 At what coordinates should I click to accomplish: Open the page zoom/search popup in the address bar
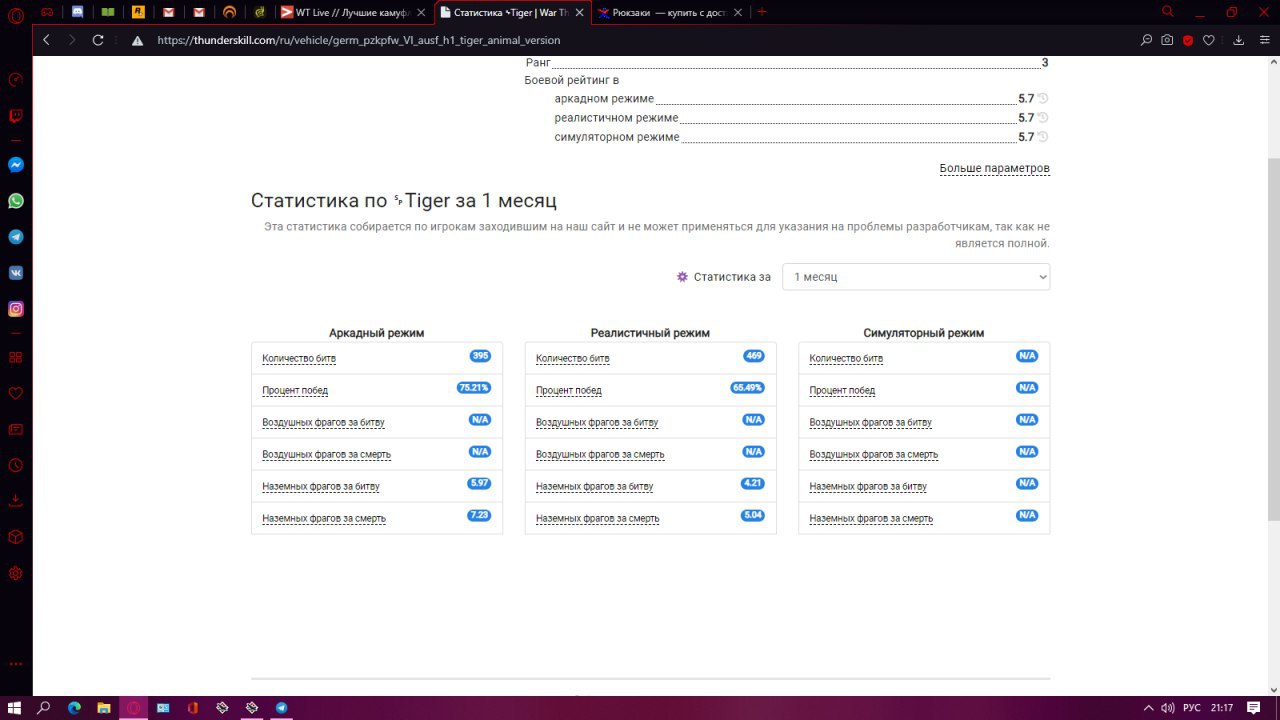point(1147,40)
